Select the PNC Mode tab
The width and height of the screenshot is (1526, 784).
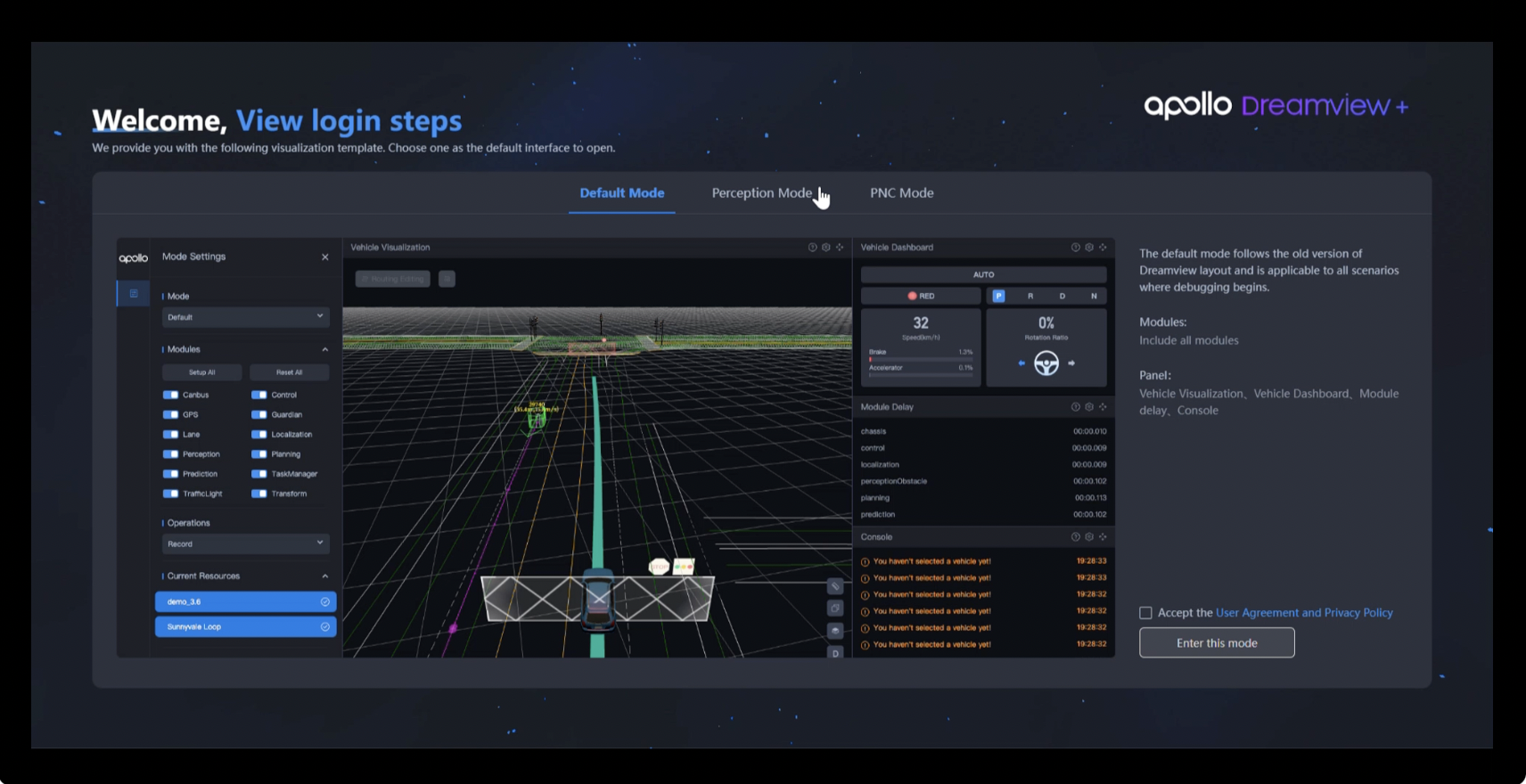coord(901,192)
